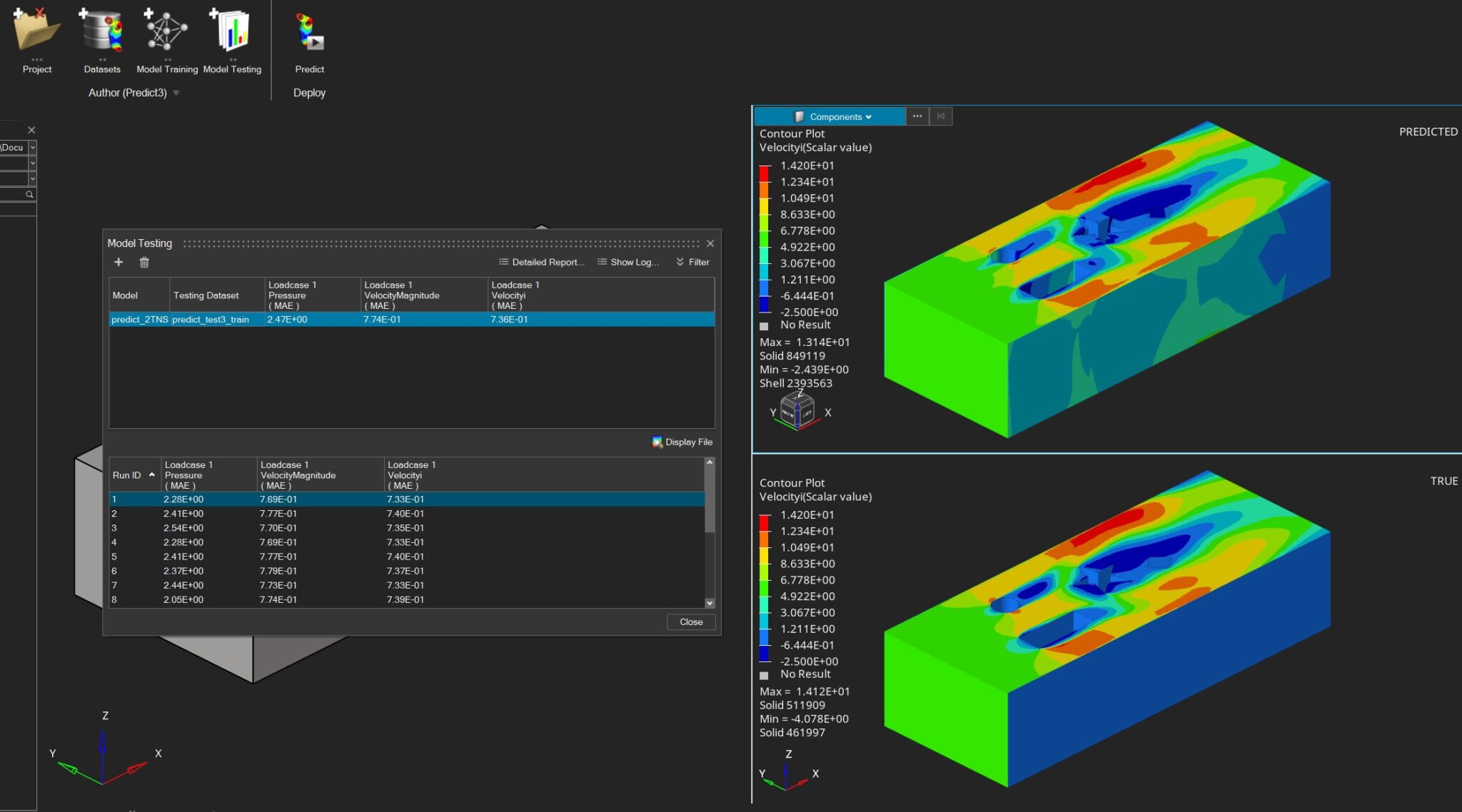1462x812 pixels.
Task: Open Detailed Report
Action: tap(541, 263)
